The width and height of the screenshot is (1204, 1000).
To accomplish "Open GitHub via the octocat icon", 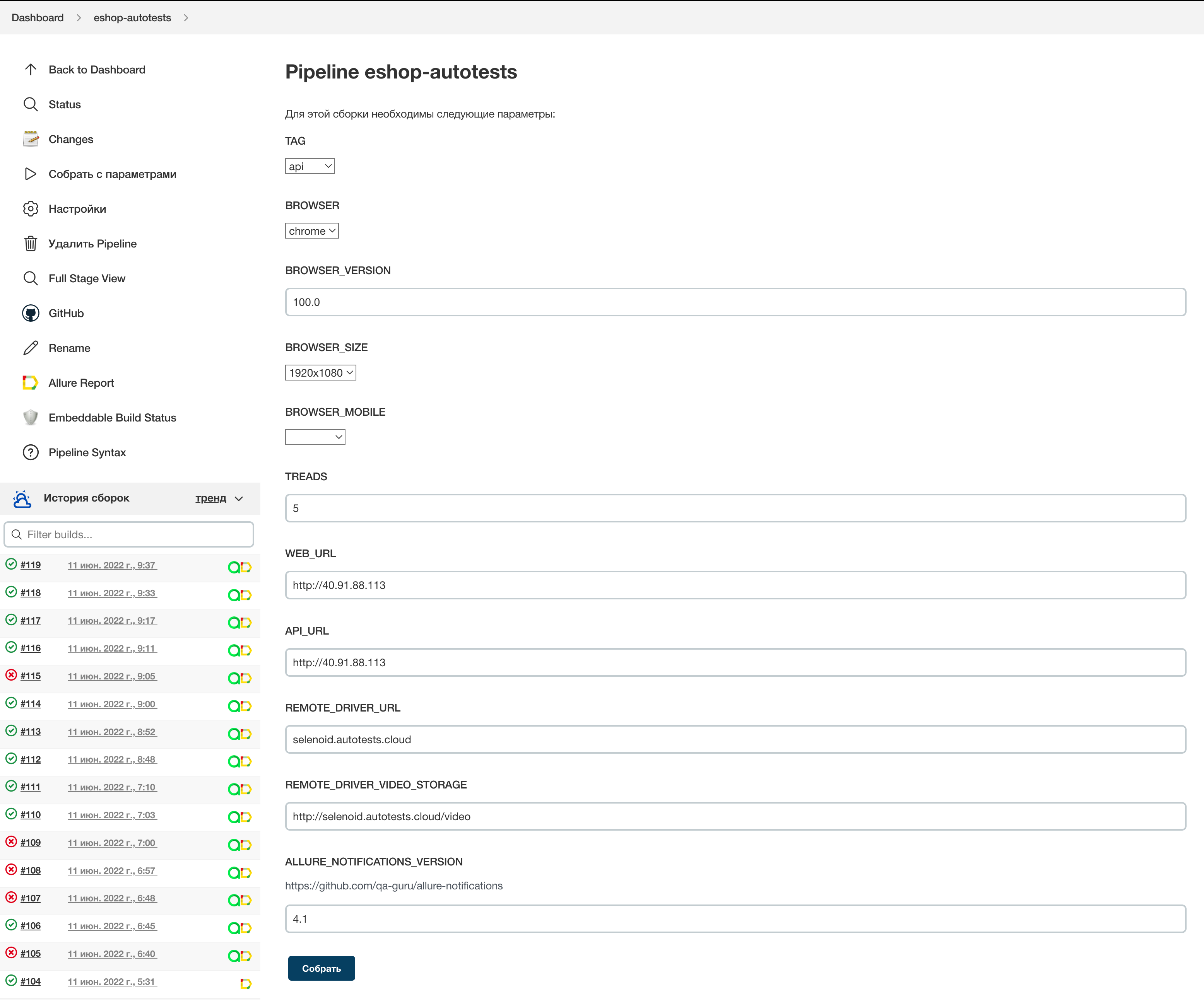I will 31,314.
